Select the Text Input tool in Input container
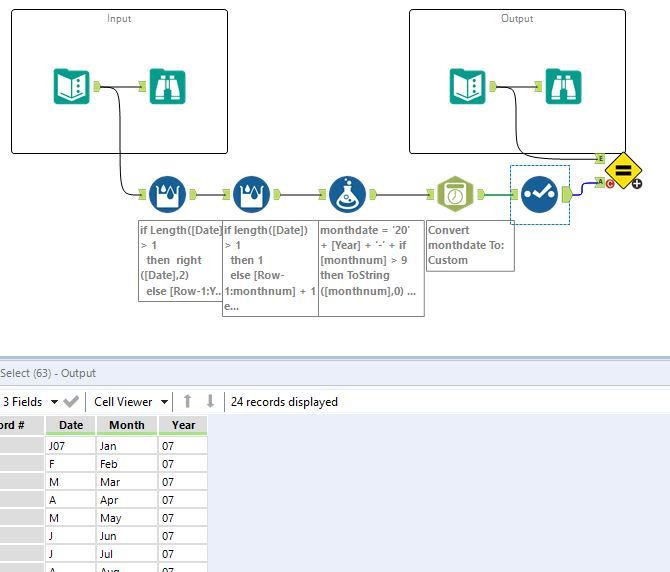Image resolution: width=670 pixels, height=572 pixels. (x=71, y=86)
